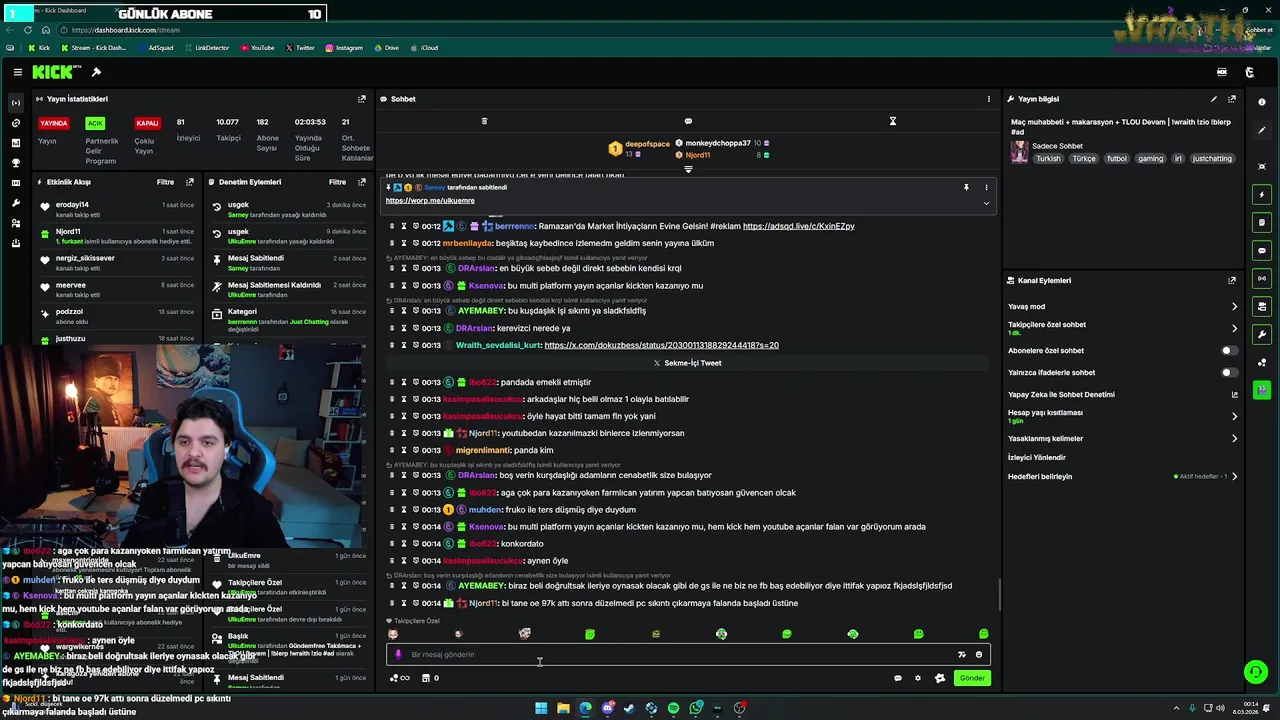1280x720 pixels.
Task: Click the green clapperboard icon on right sidebar
Action: [1262, 390]
